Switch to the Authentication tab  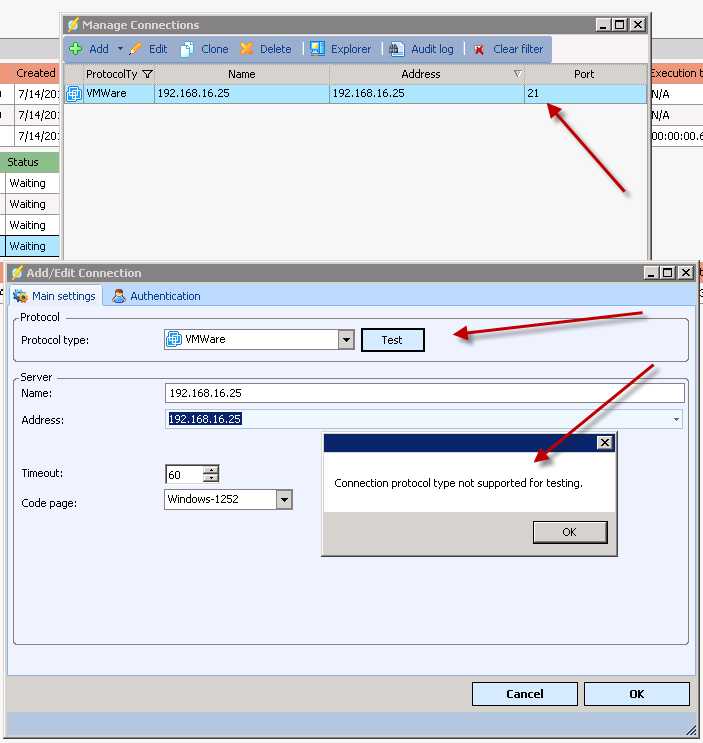click(156, 296)
